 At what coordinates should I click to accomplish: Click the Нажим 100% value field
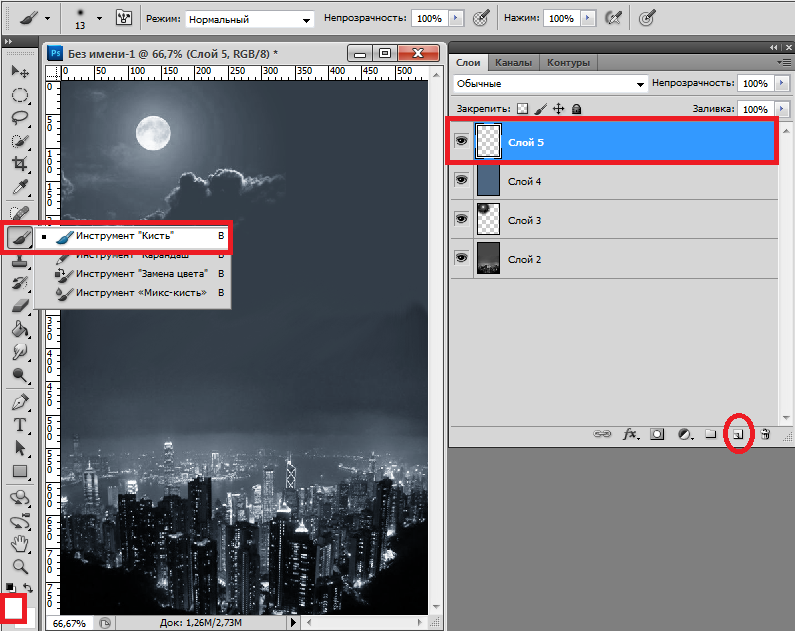[x=562, y=19]
